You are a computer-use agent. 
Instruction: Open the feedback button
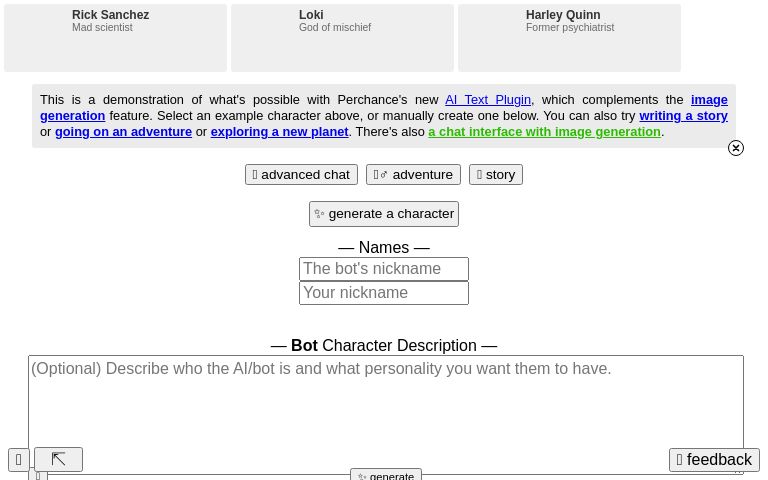point(714,460)
